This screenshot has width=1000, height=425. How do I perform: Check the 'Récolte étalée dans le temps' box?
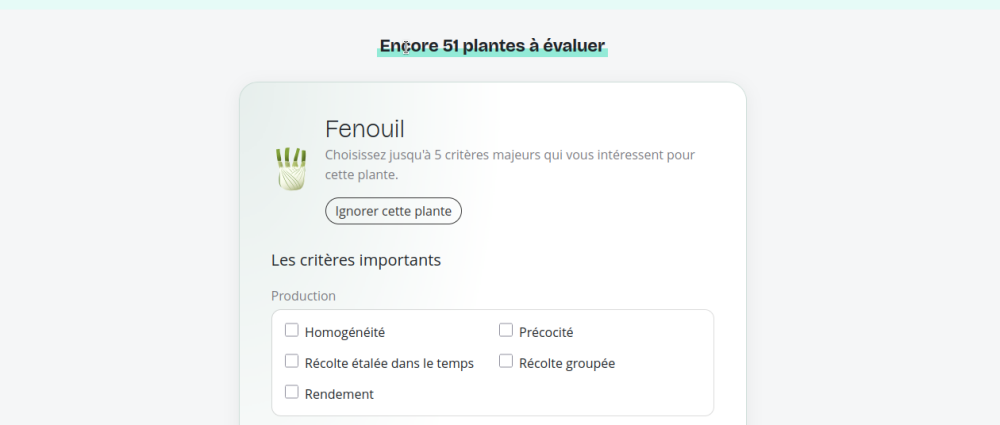coord(291,361)
